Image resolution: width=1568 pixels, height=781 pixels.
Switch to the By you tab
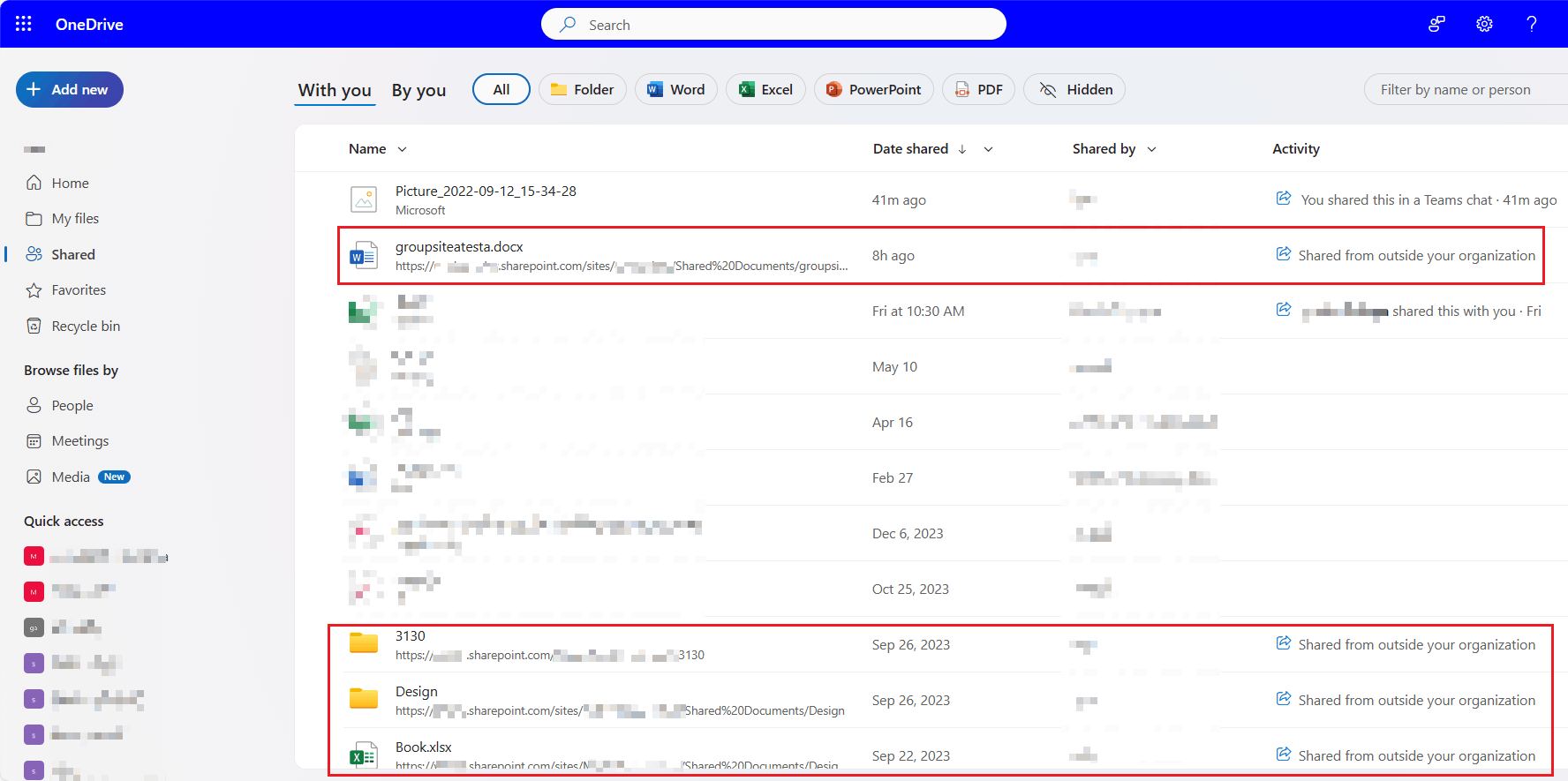[x=418, y=90]
